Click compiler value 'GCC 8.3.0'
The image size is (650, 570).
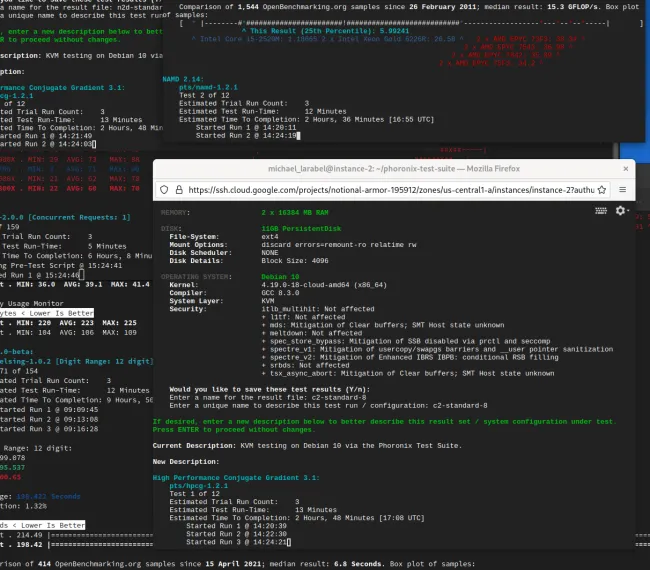(280, 293)
